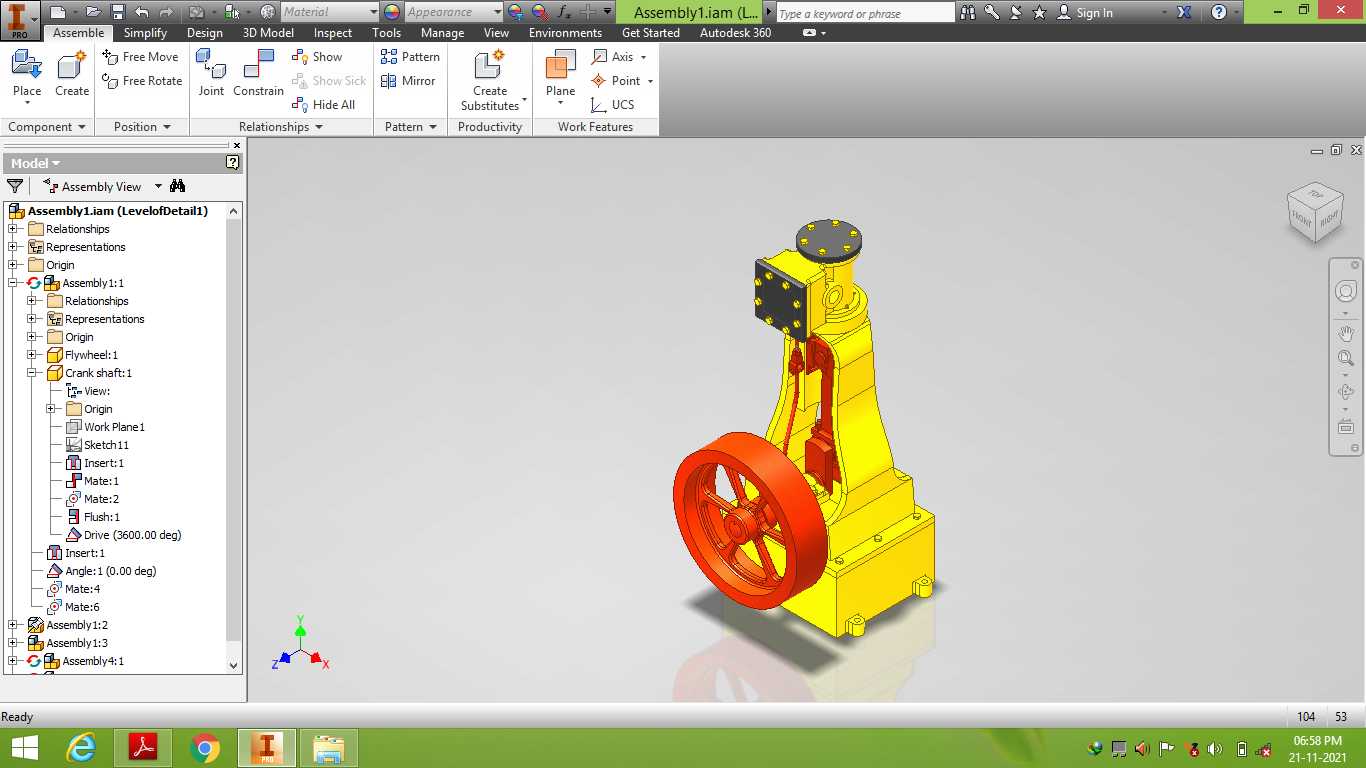Open the Inspect tab
The image size is (1366, 768).
point(333,33)
